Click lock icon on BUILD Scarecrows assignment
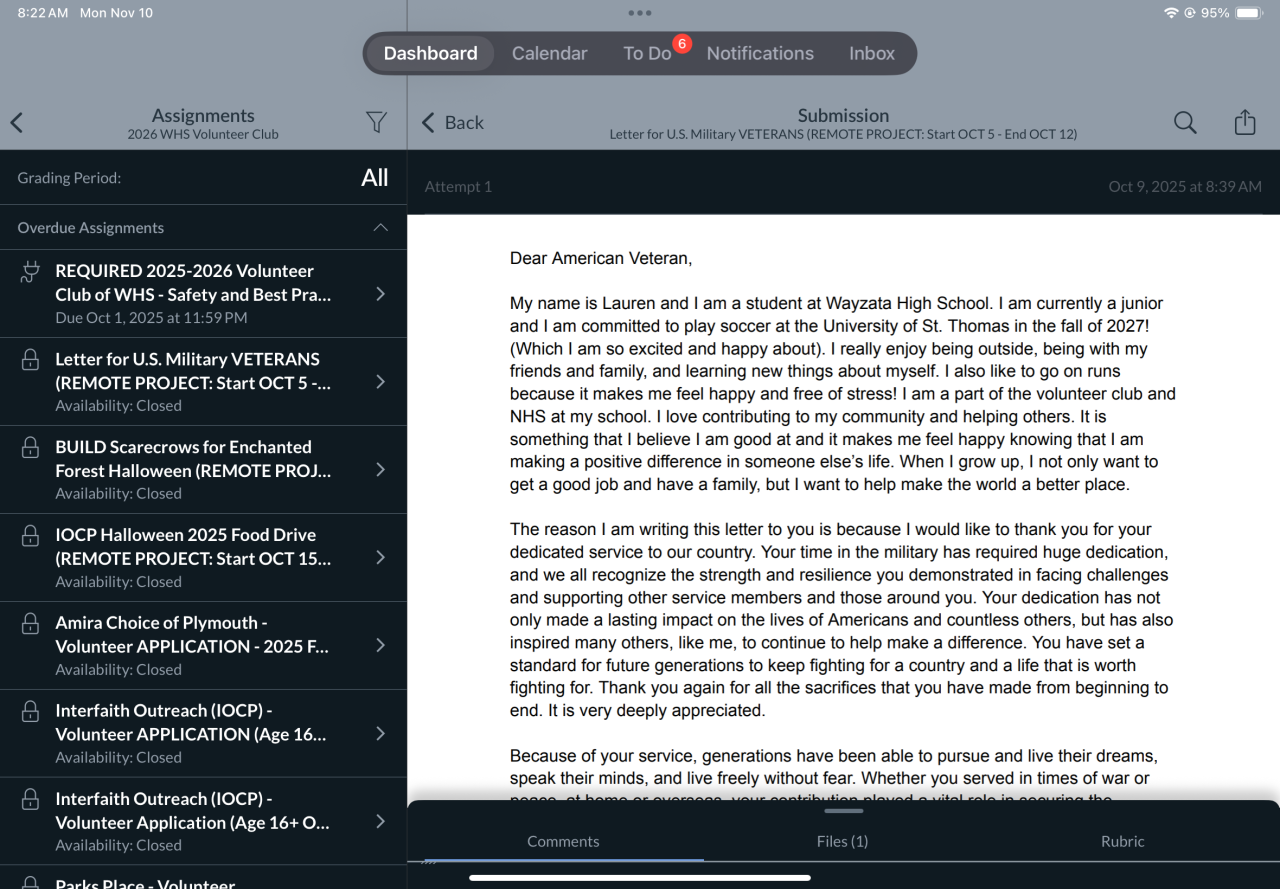 [30, 448]
